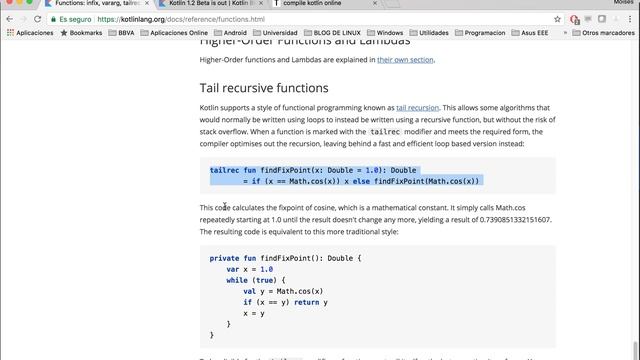Image resolution: width=640 pixels, height=360 pixels.
Task: Follow the 'their own section' link
Action: (x=405, y=60)
